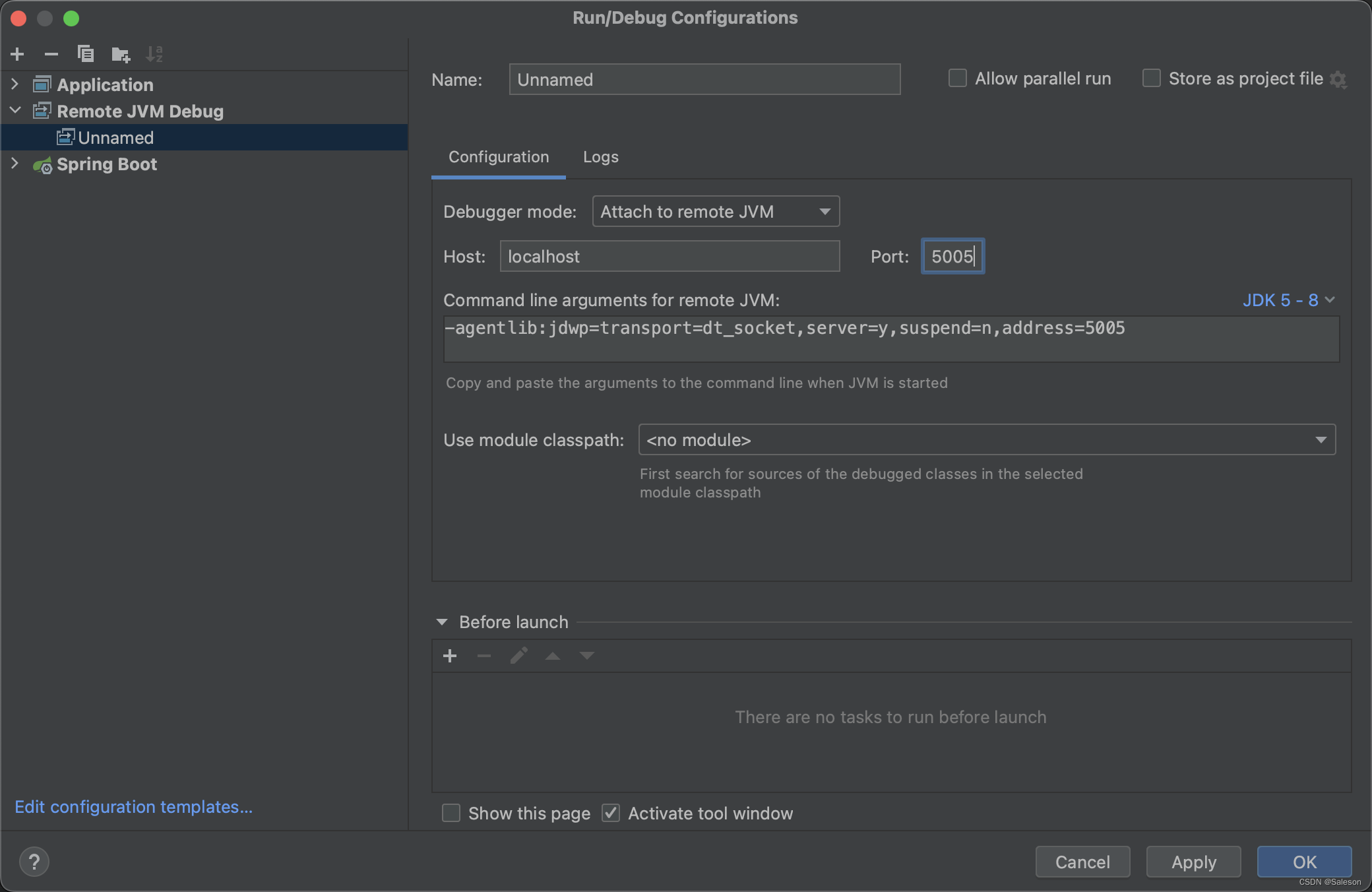Toggle the Show this page checkbox
This screenshot has width=1372, height=892.
tap(451, 813)
